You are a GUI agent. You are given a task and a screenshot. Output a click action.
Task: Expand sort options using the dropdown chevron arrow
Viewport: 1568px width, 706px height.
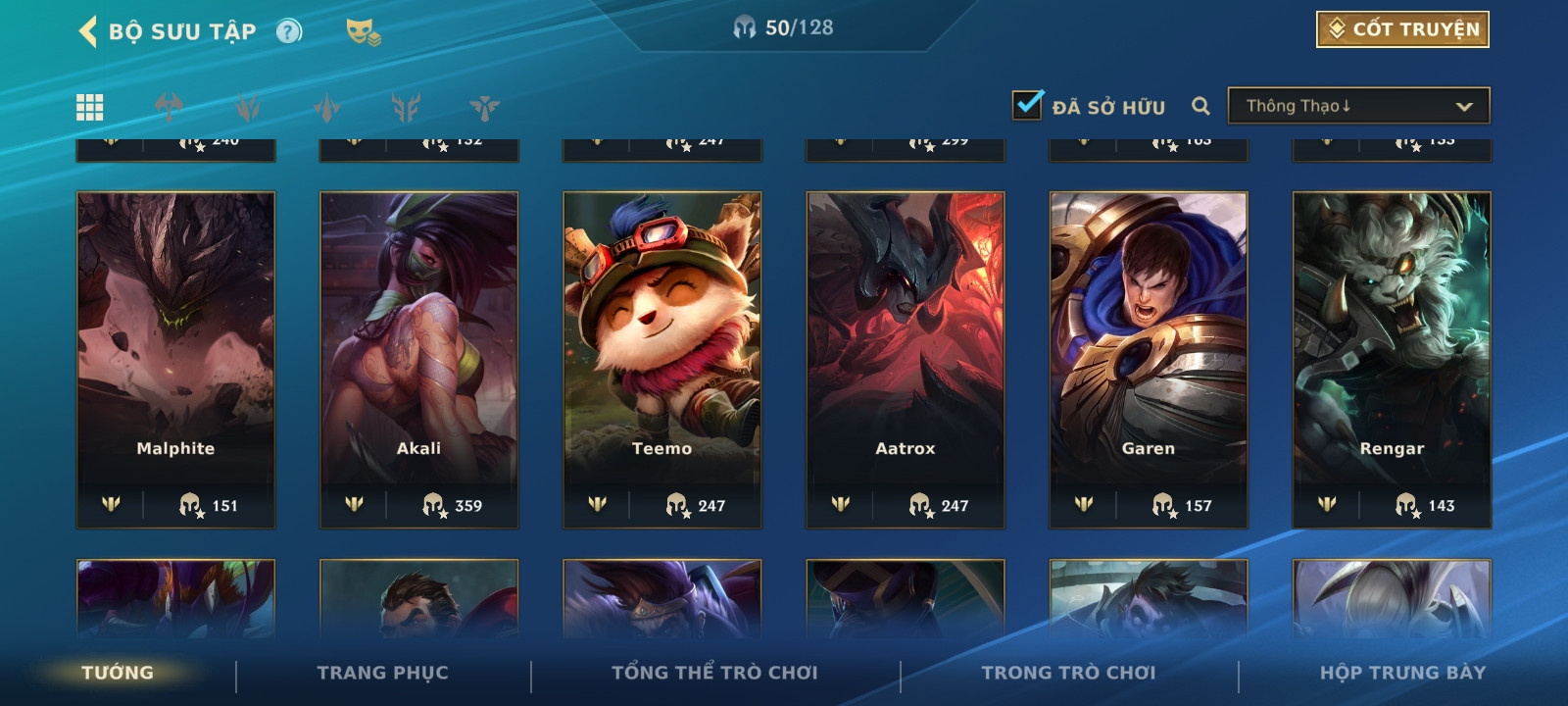coord(1464,107)
